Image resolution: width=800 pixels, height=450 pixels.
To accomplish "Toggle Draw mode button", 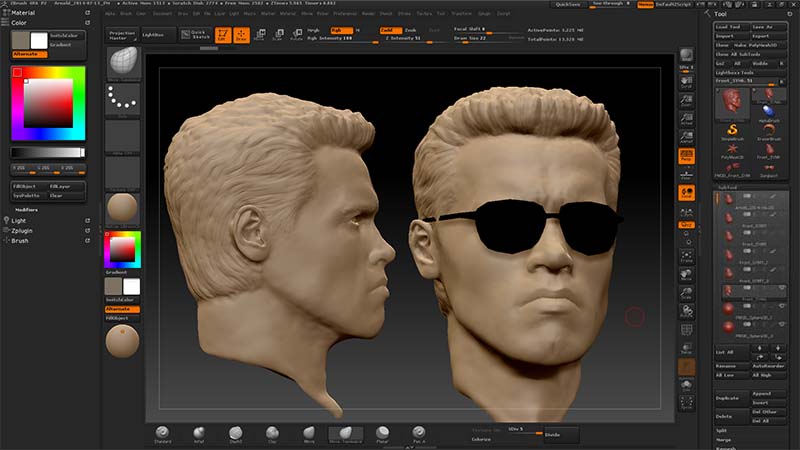I will (241, 35).
